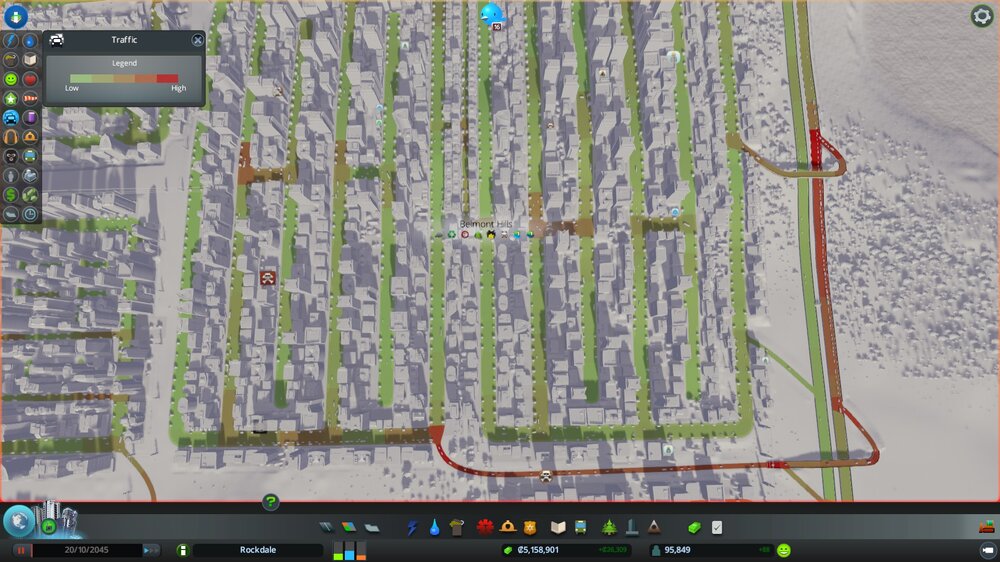Change the simulation speed arrows

tap(151, 550)
